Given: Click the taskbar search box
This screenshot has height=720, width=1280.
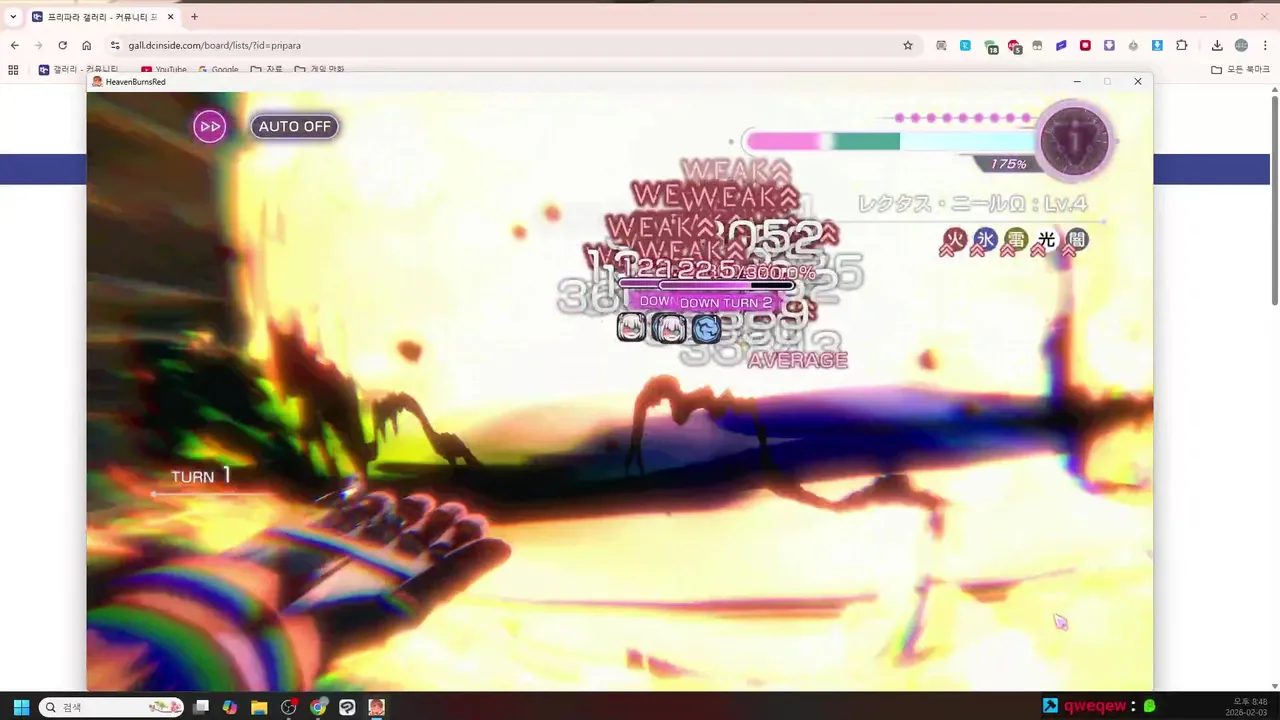Looking at the screenshot, I should (111, 707).
